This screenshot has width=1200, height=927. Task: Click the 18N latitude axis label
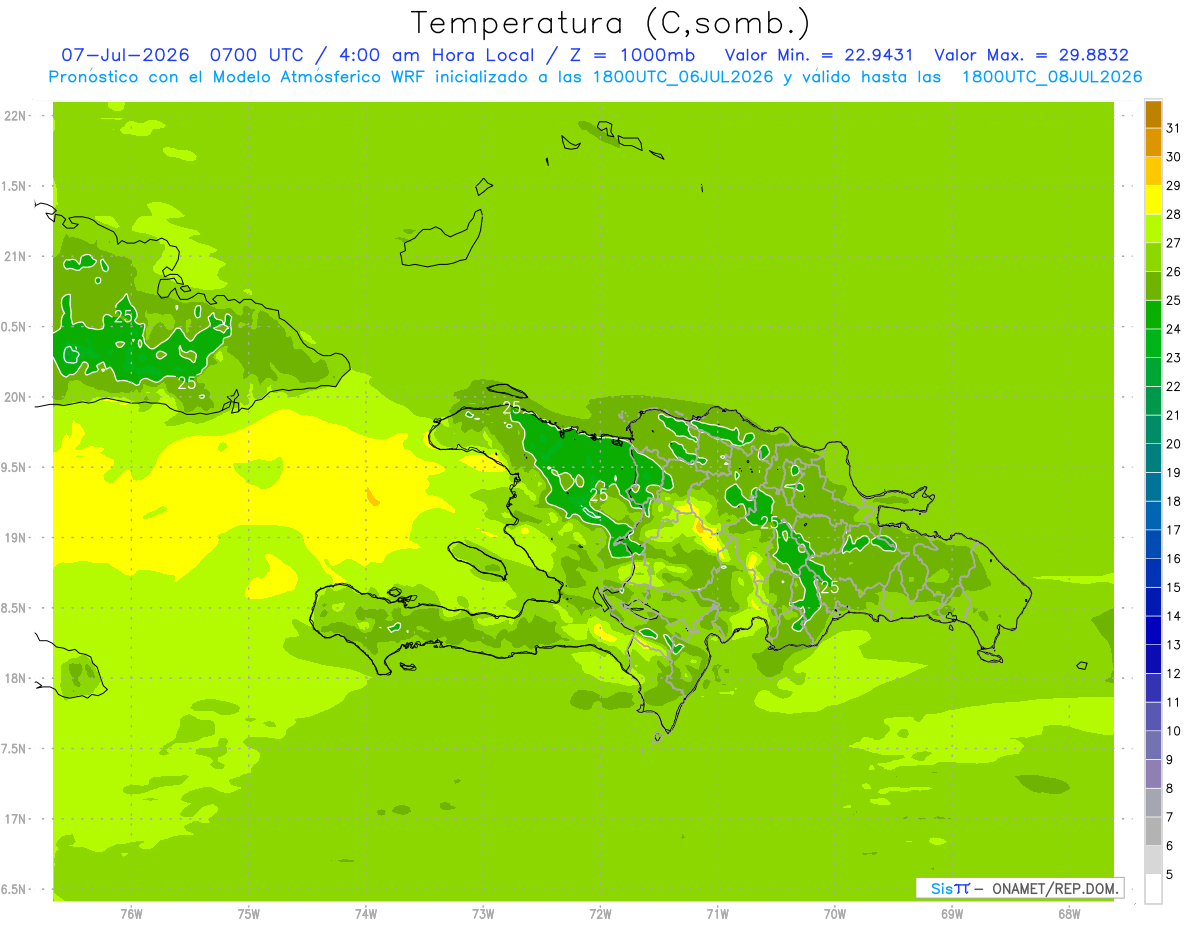pos(14,678)
